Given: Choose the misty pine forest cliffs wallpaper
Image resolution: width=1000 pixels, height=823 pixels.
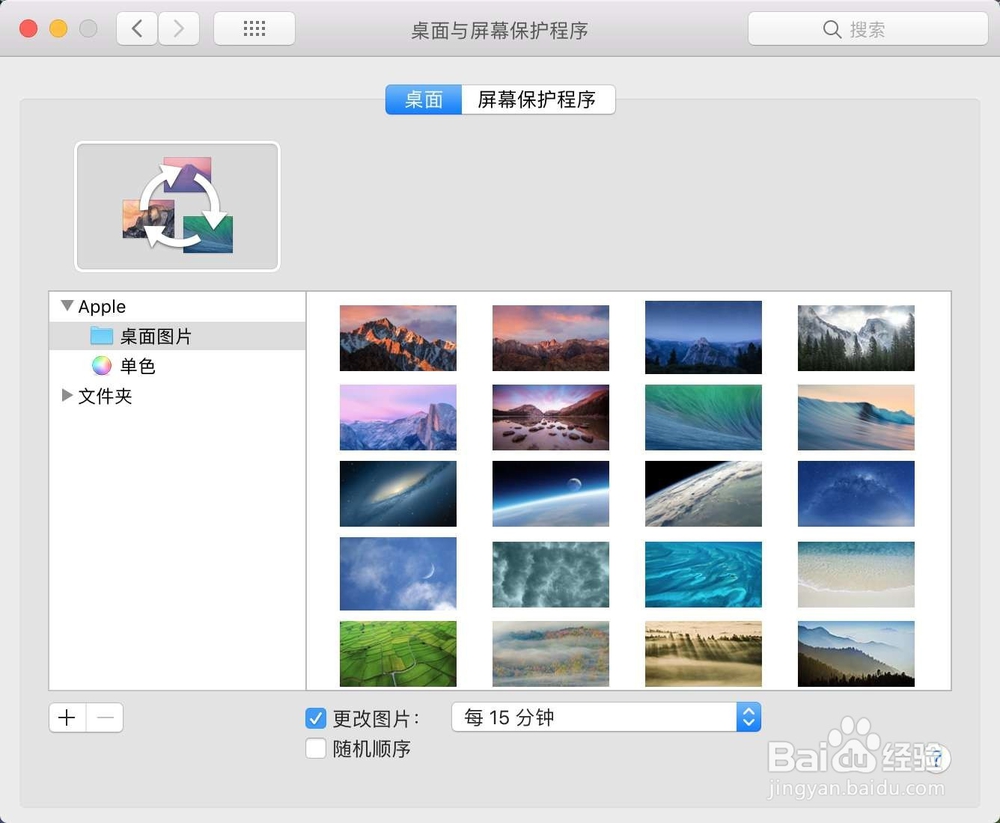Looking at the screenshot, I should coord(856,337).
